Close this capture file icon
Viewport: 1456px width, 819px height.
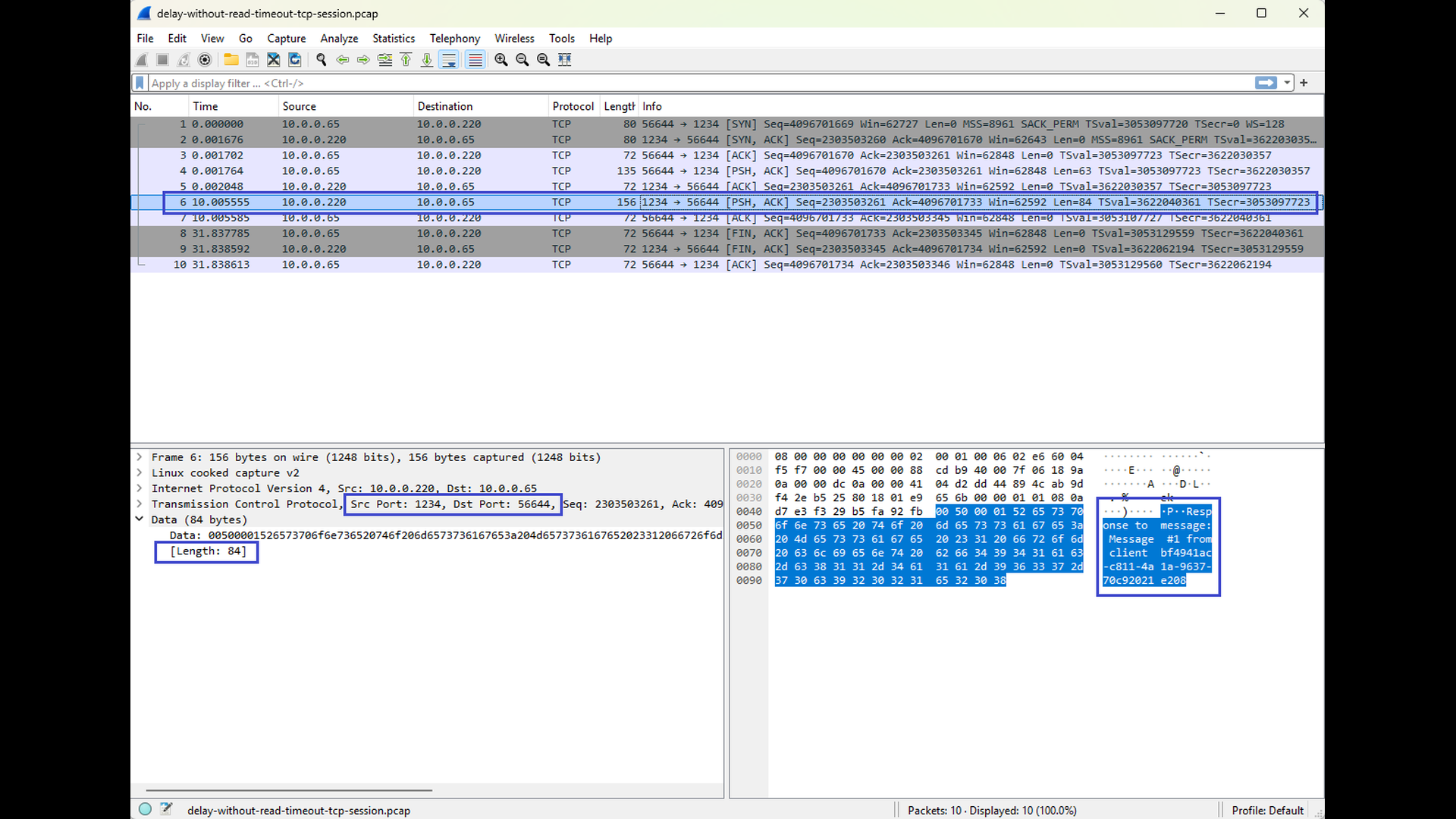tap(274, 60)
